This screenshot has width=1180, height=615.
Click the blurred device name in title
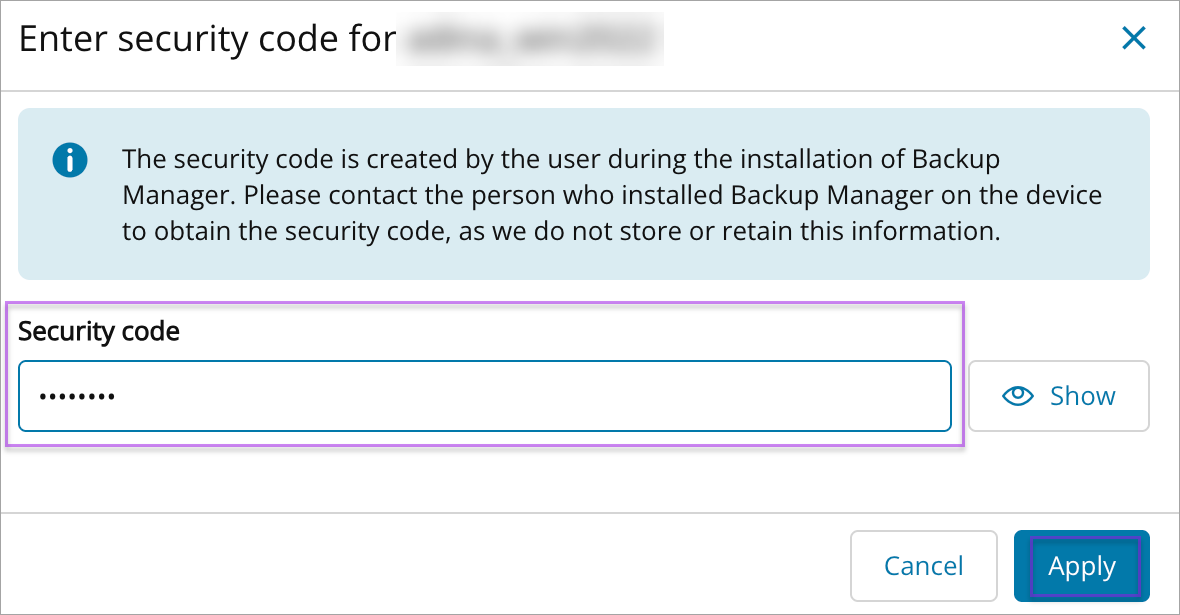point(530,39)
